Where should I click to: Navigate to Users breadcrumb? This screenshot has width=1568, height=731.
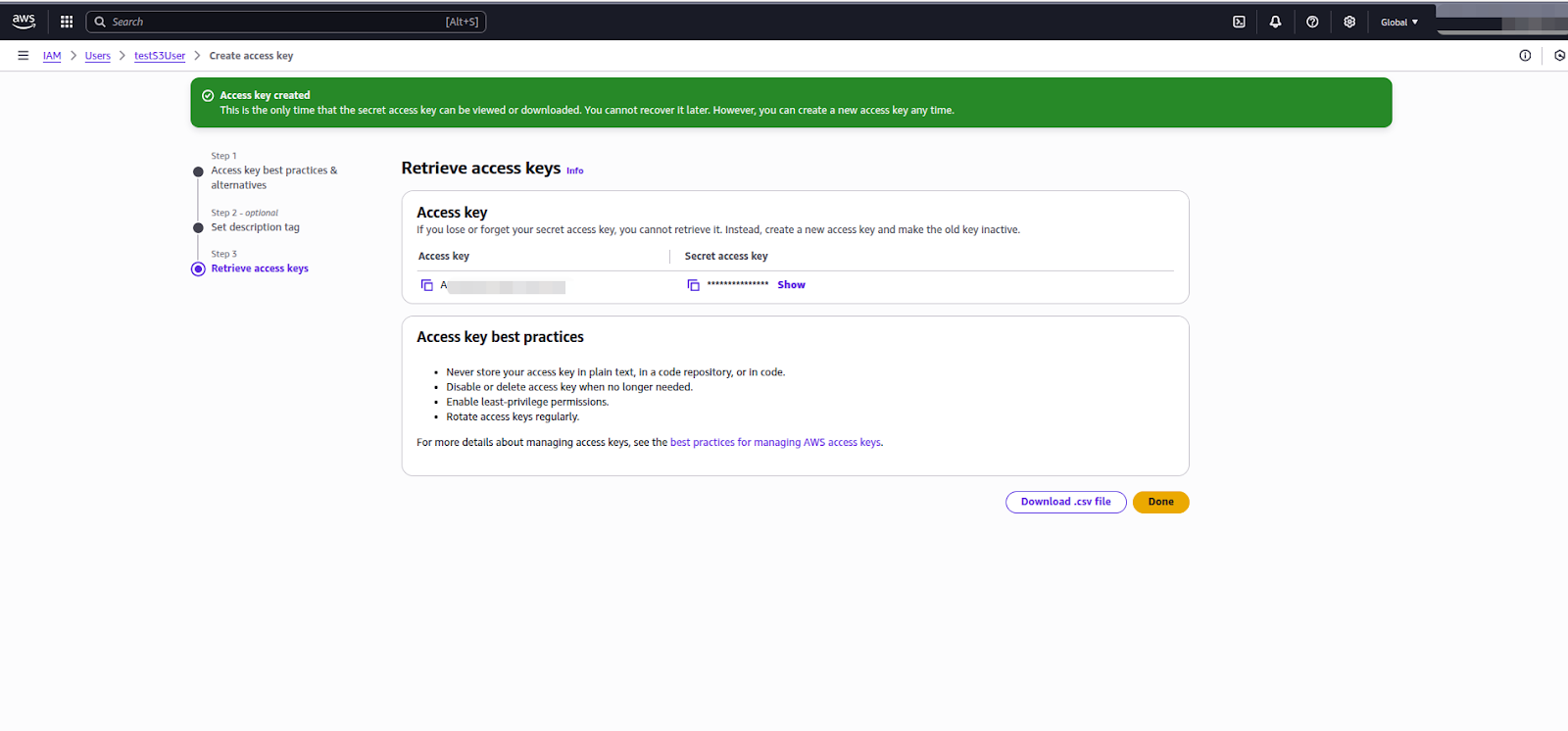coord(97,56)
